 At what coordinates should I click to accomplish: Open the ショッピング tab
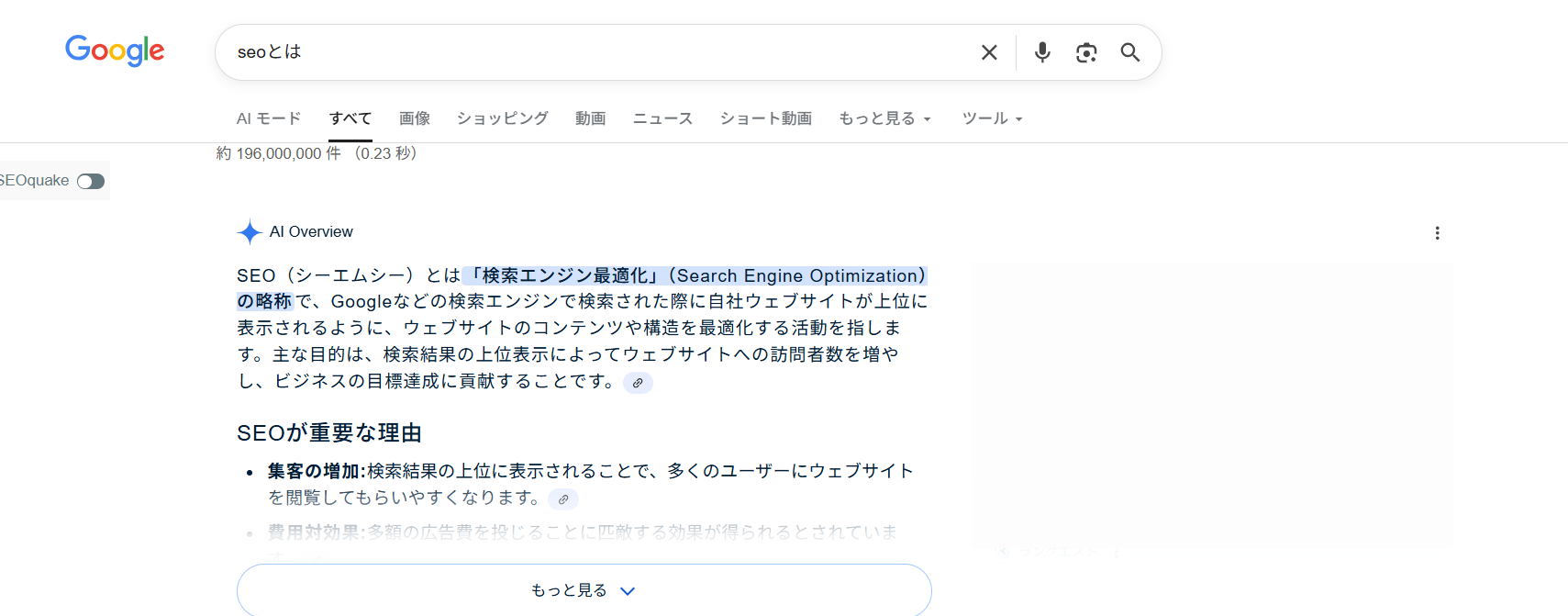click(502, 118)
